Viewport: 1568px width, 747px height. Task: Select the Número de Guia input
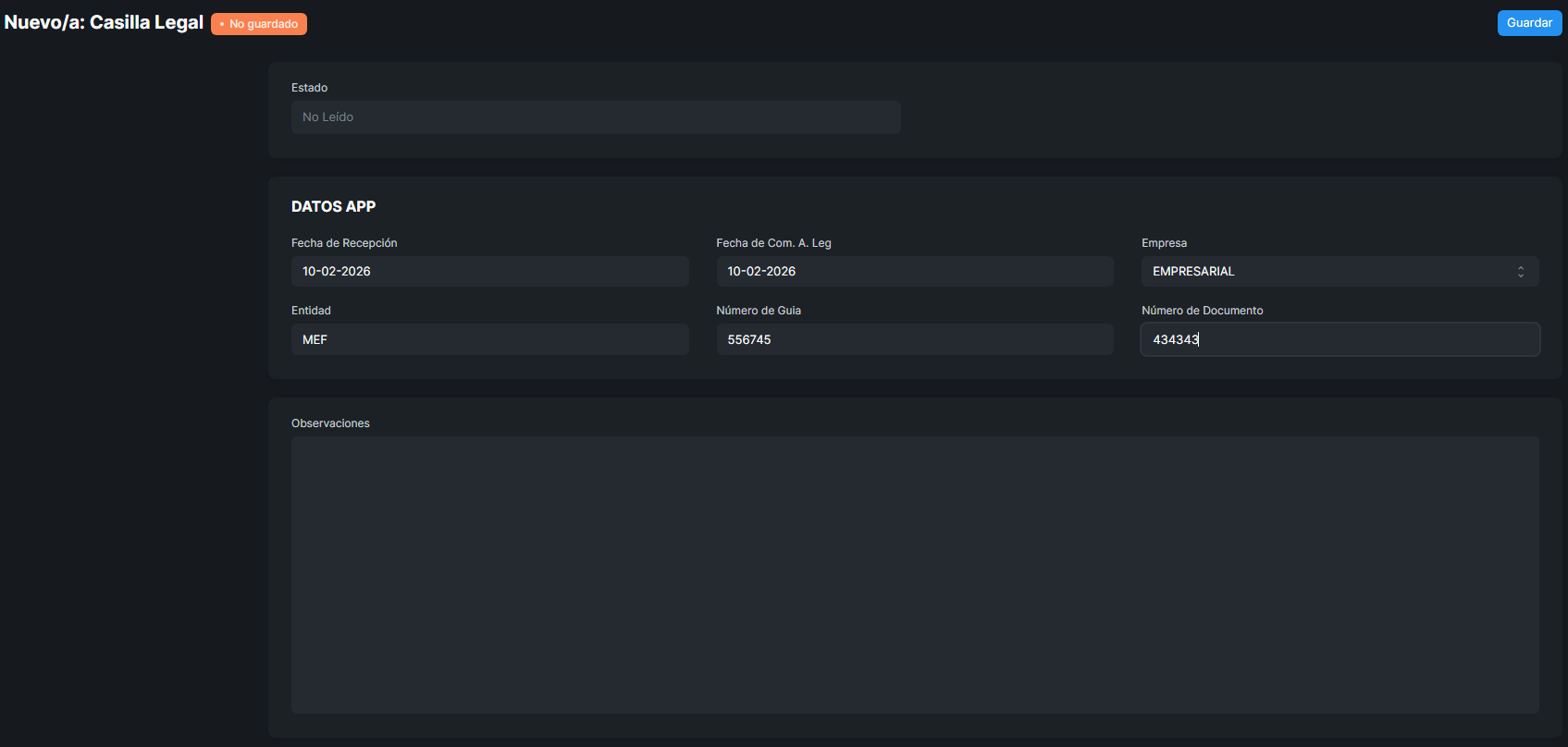click(x=914, y=340)
